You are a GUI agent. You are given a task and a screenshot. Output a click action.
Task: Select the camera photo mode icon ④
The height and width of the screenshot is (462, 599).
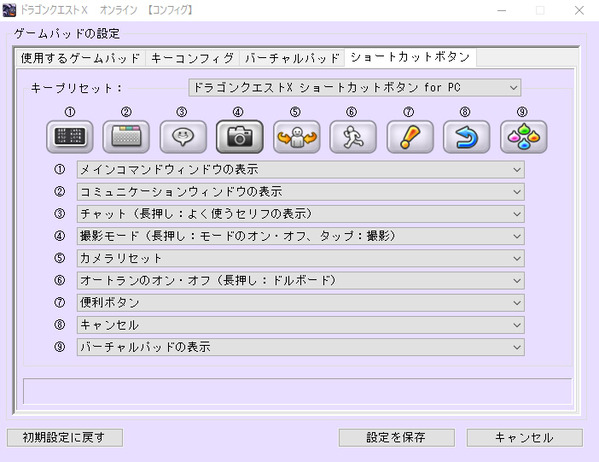240,137
